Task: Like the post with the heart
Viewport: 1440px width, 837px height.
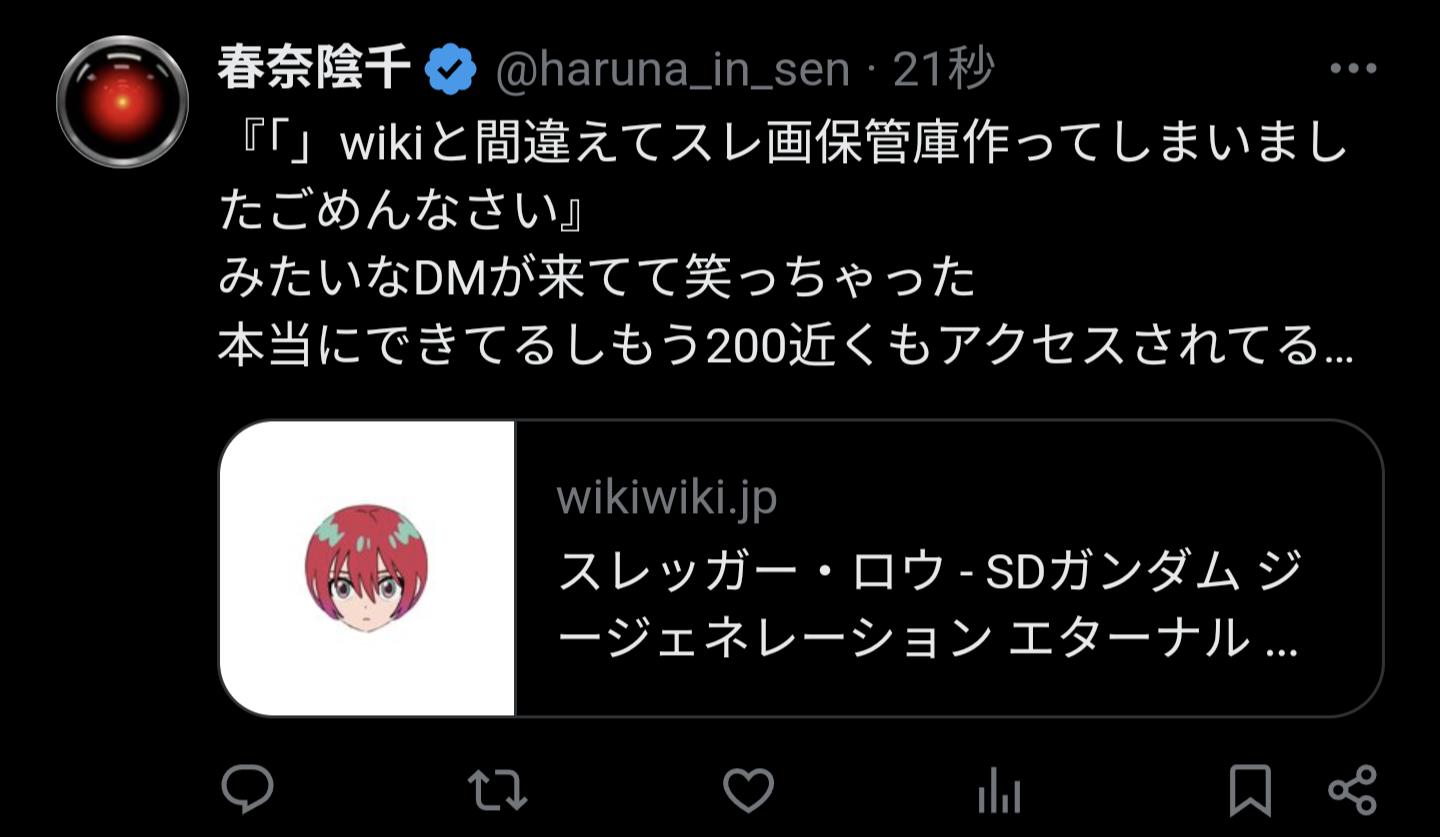Action: 749,790
